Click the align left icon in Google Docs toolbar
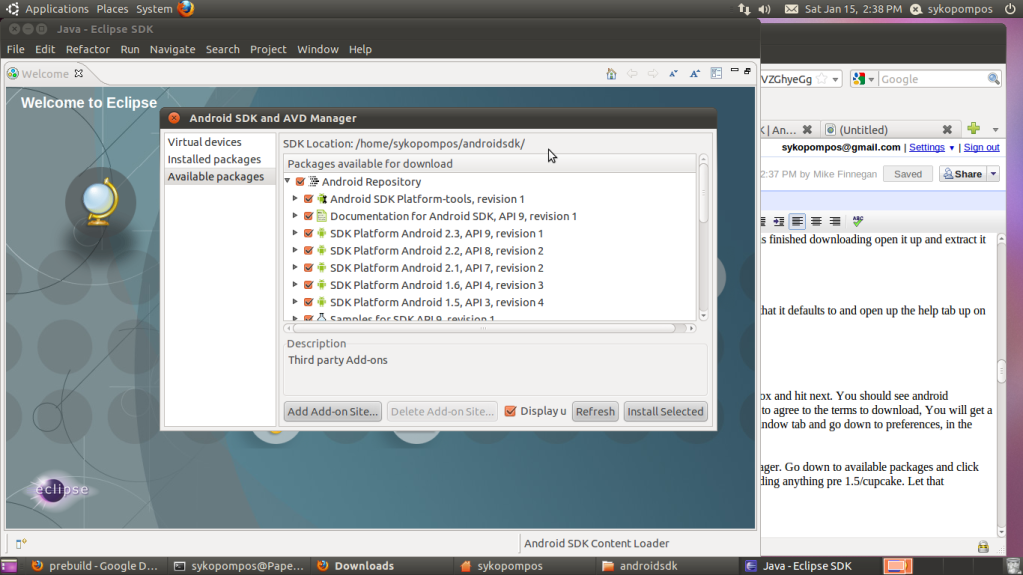 [x=797, y=221]
